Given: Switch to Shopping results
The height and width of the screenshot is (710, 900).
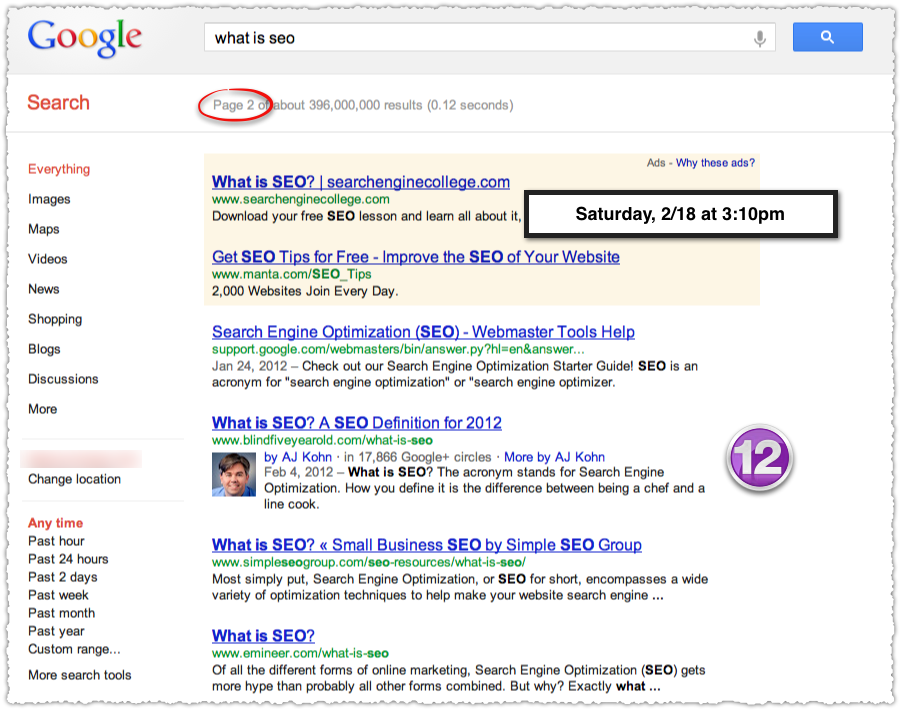Looking at the screenshot, I should [55, 319].
